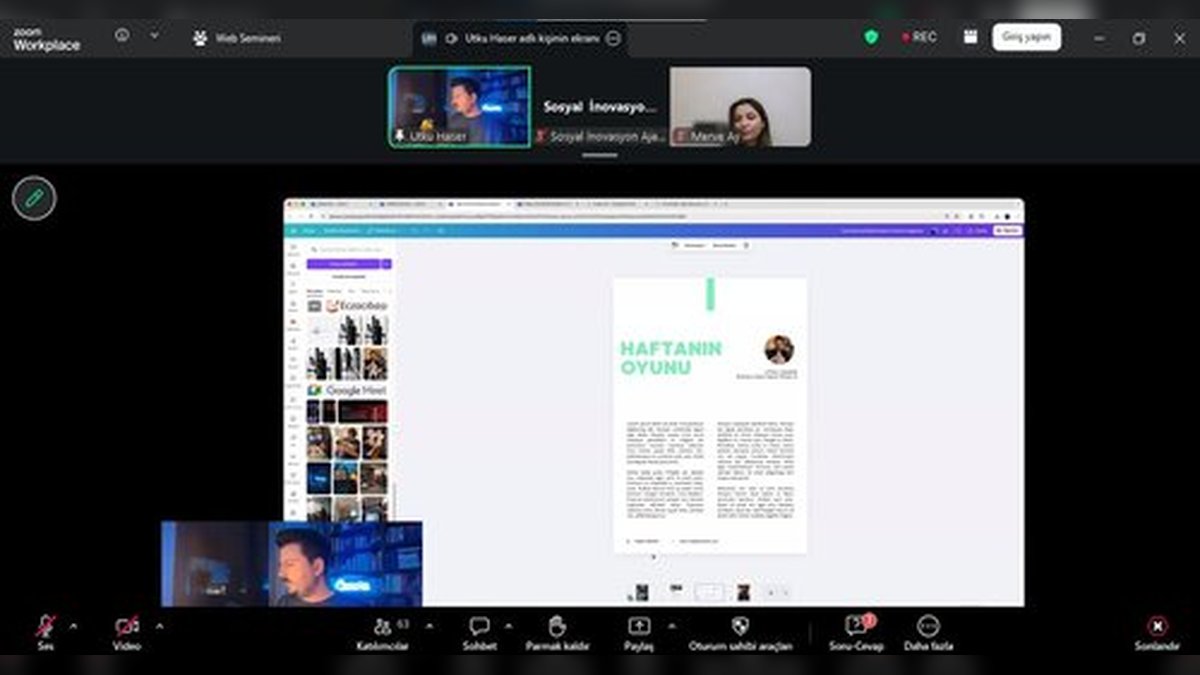The width and height of the screenshot is (1200, 675).
Task: Open the meeting info icon near Workplace logo
Action: click(x=122, y=35)
